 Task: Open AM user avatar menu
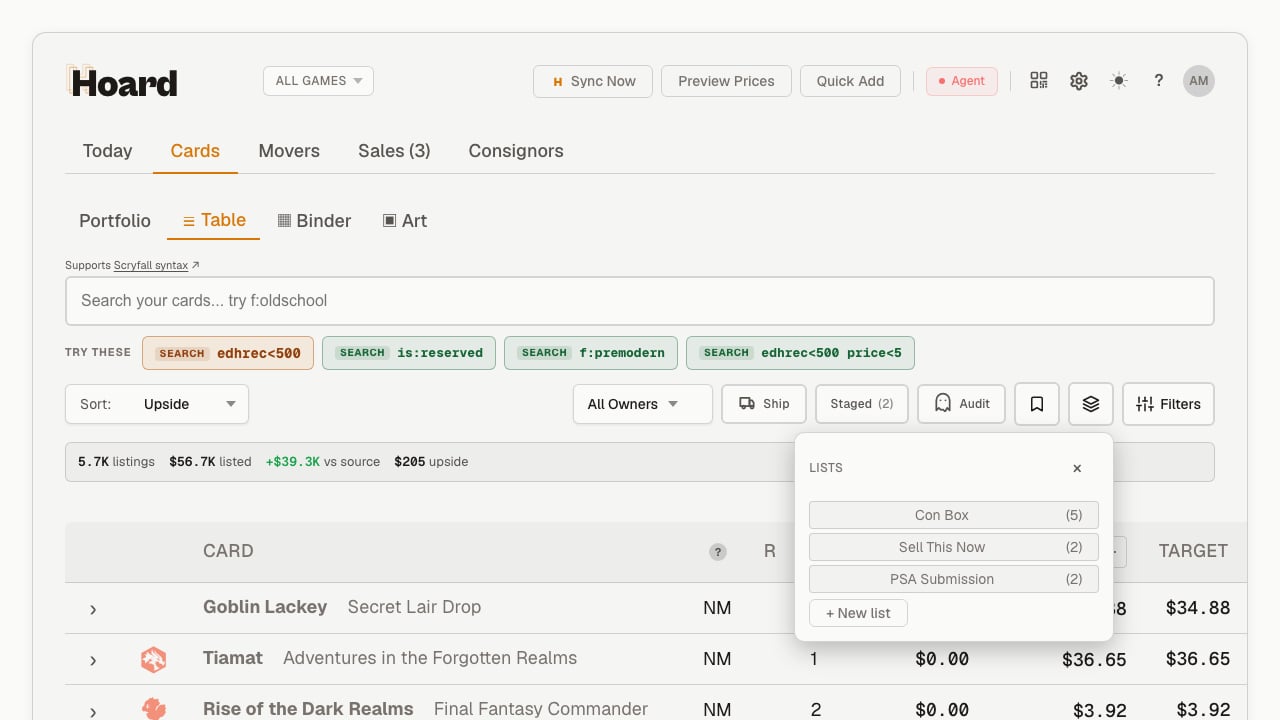[x=1199, y=81]
